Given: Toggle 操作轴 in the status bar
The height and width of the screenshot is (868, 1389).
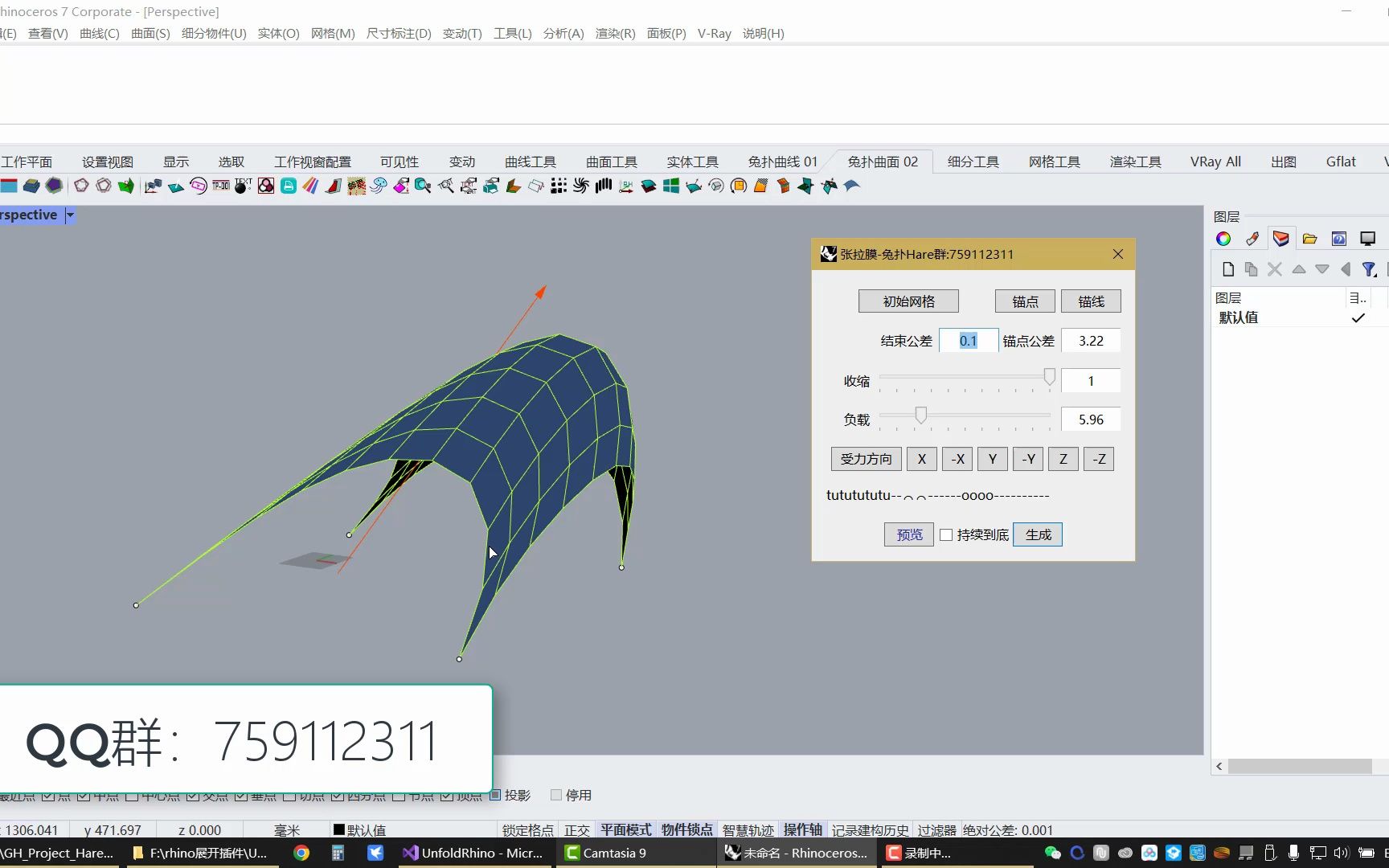Looking at the screenshot, I should click(802, 830).
